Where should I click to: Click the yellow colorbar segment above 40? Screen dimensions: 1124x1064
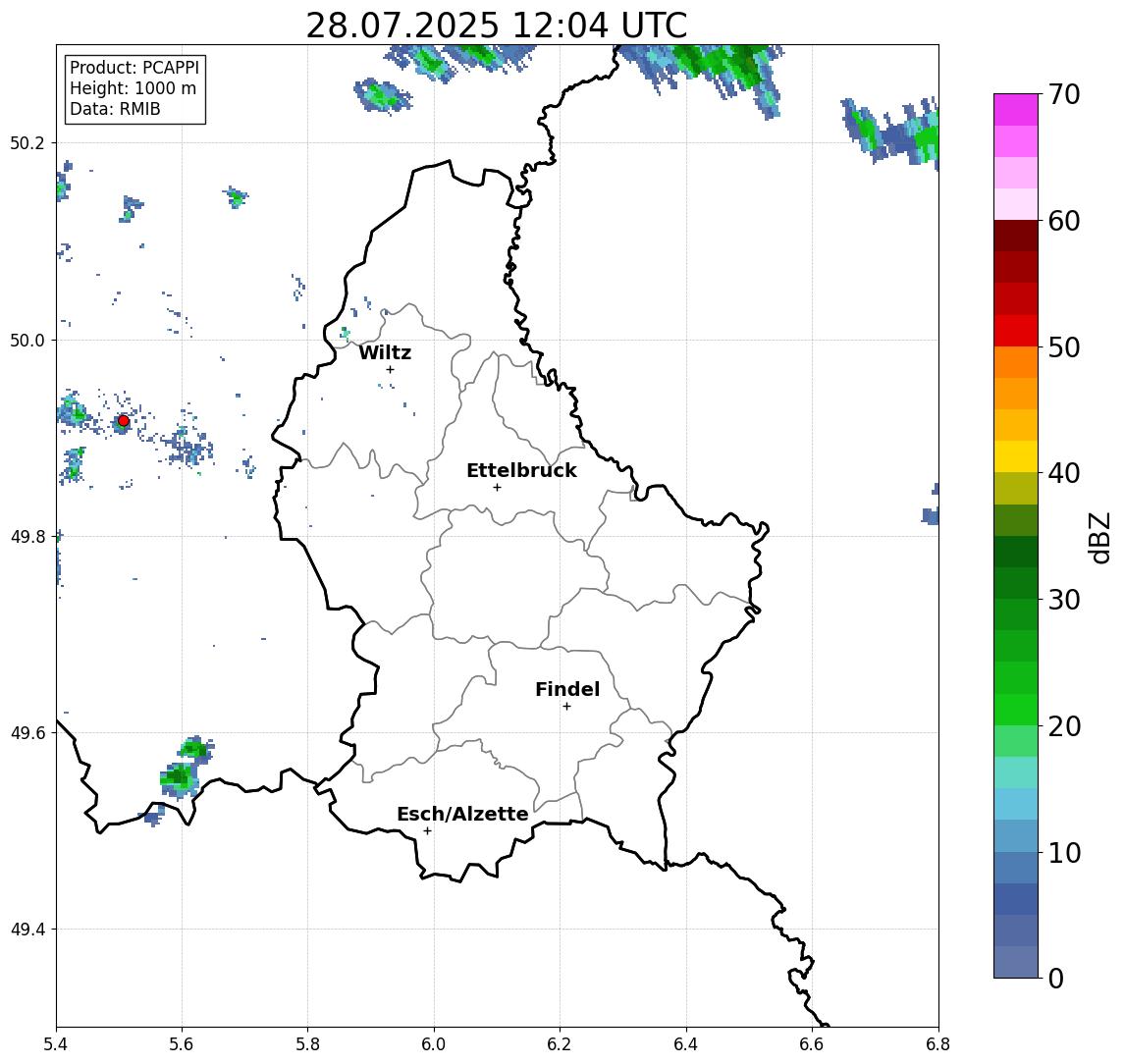[1016, 456]
